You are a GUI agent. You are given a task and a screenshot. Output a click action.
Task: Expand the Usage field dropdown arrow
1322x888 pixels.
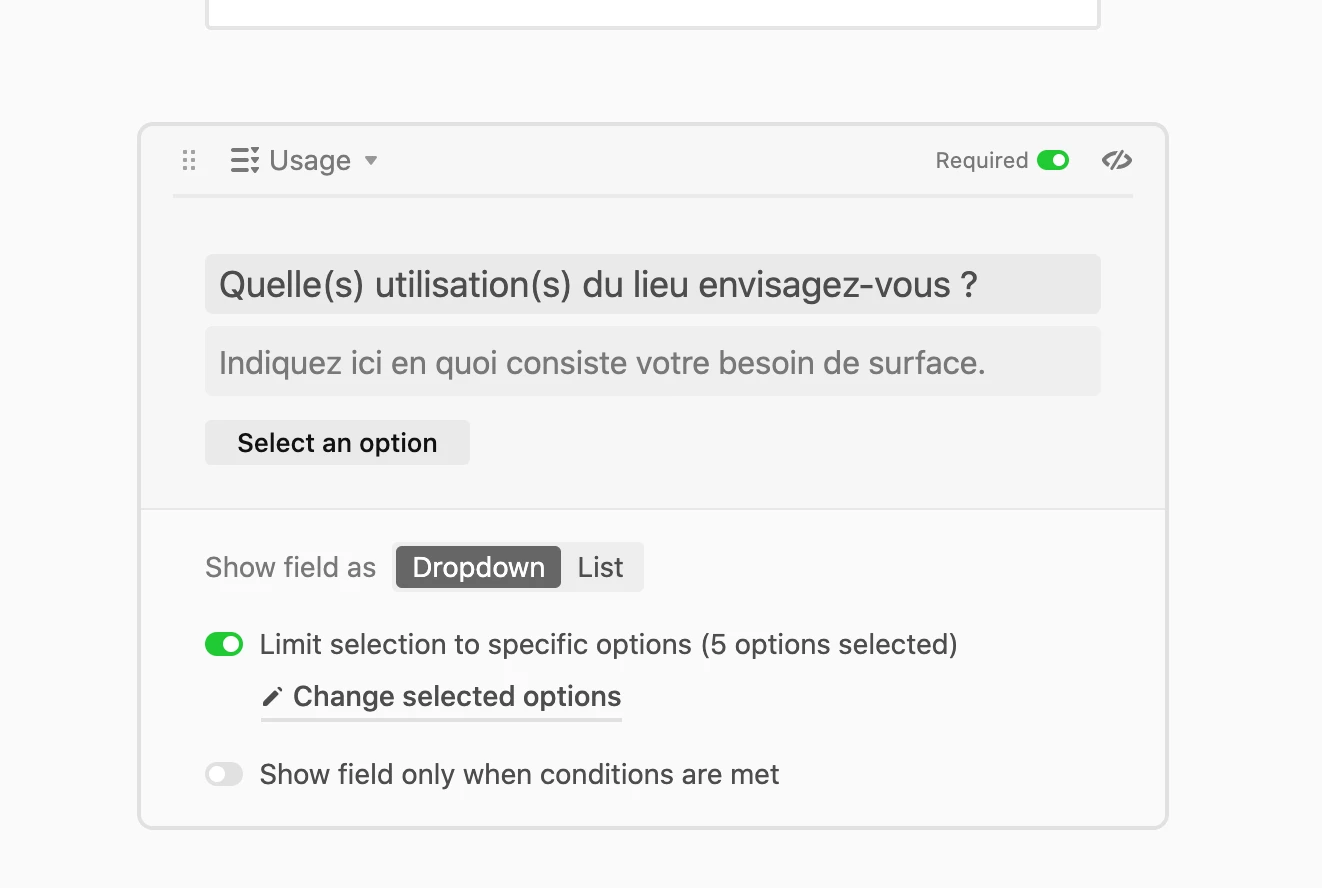[371, 161]
